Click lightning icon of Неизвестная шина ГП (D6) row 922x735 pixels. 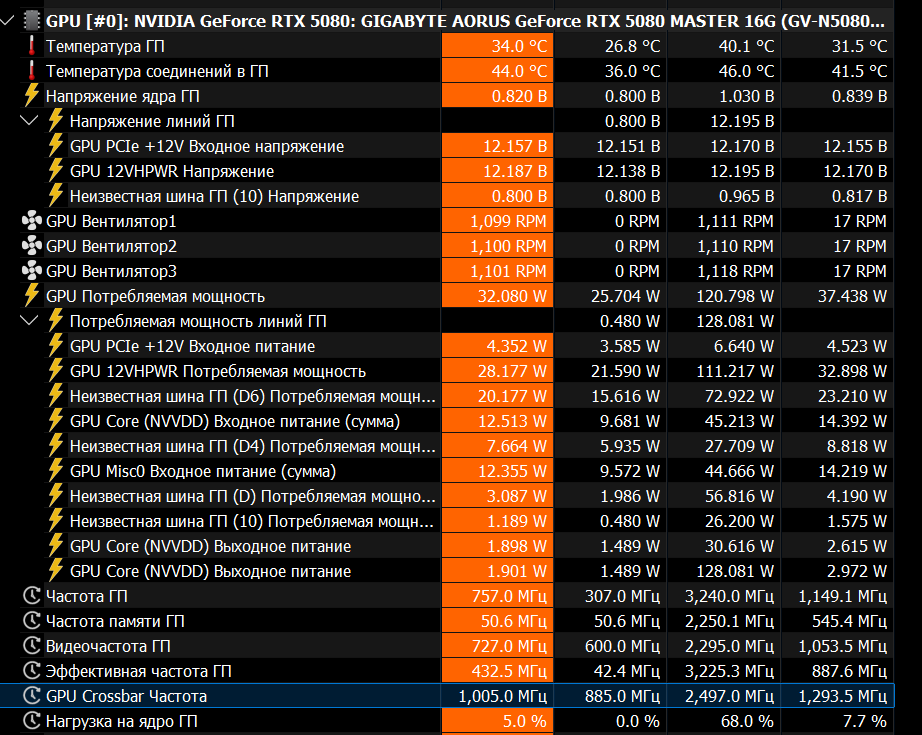(x=55, y=396)
